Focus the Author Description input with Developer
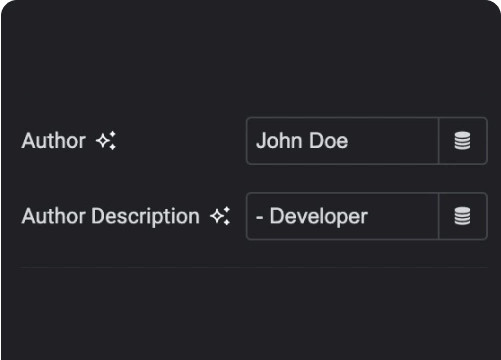The image size is (501, 360). click(342, 216)
